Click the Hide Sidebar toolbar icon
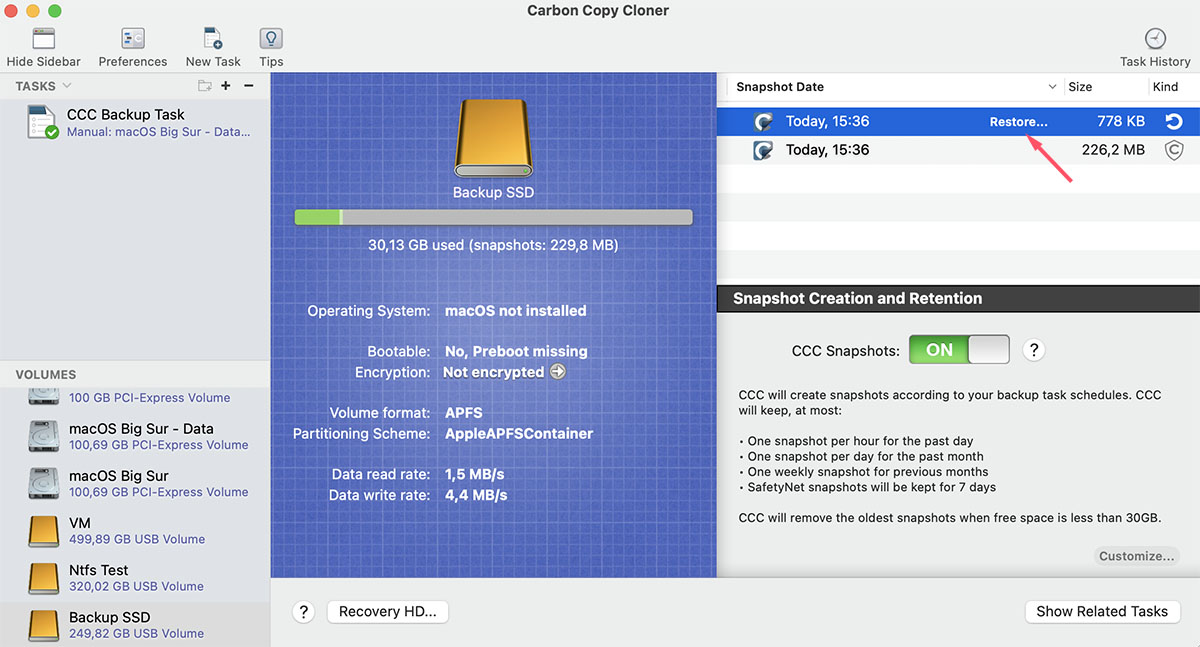Screen dimensions: 1200x647 coord(43,39)
